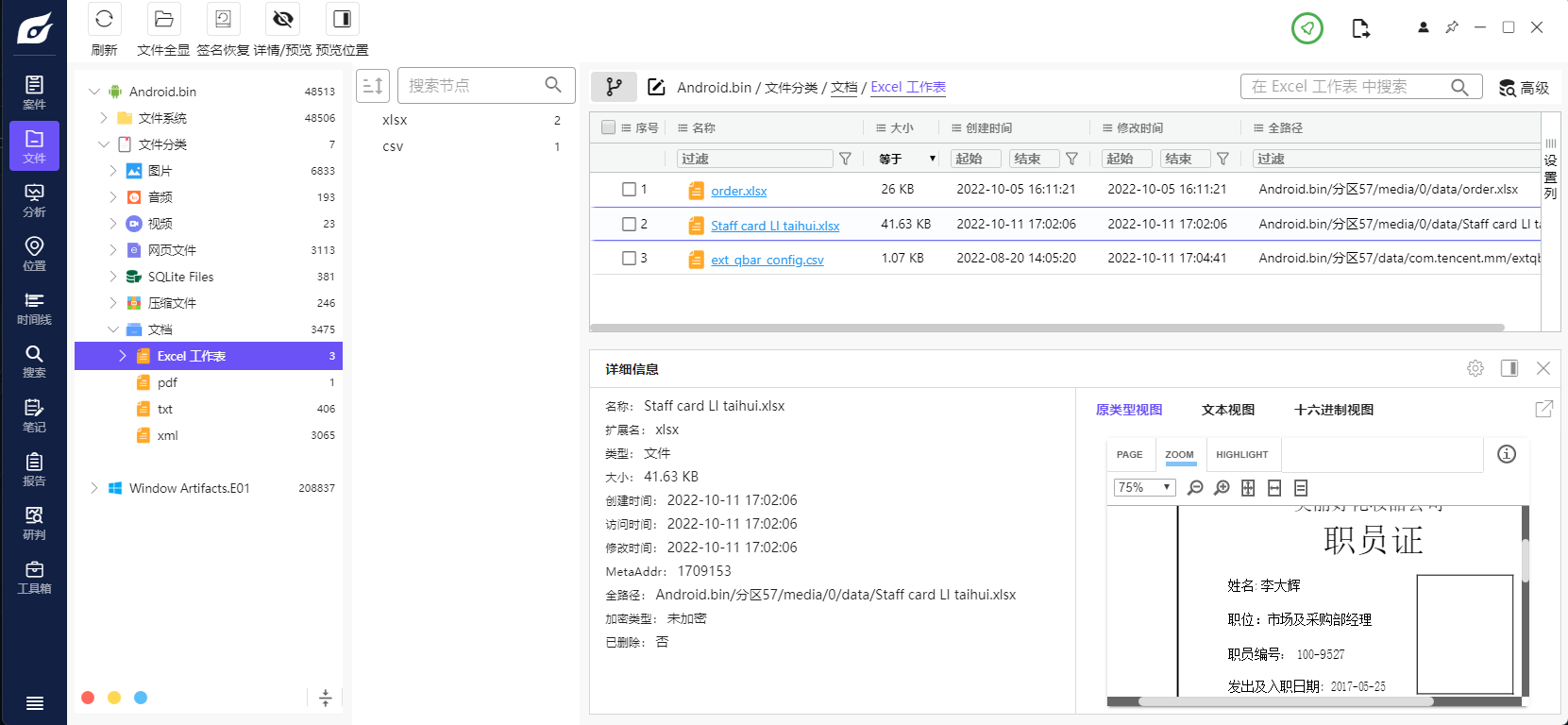Screen dimensions: 1568x725
Task: Expand the Window Artifacts.E01 tree node
Action: (x=94, y=488)
